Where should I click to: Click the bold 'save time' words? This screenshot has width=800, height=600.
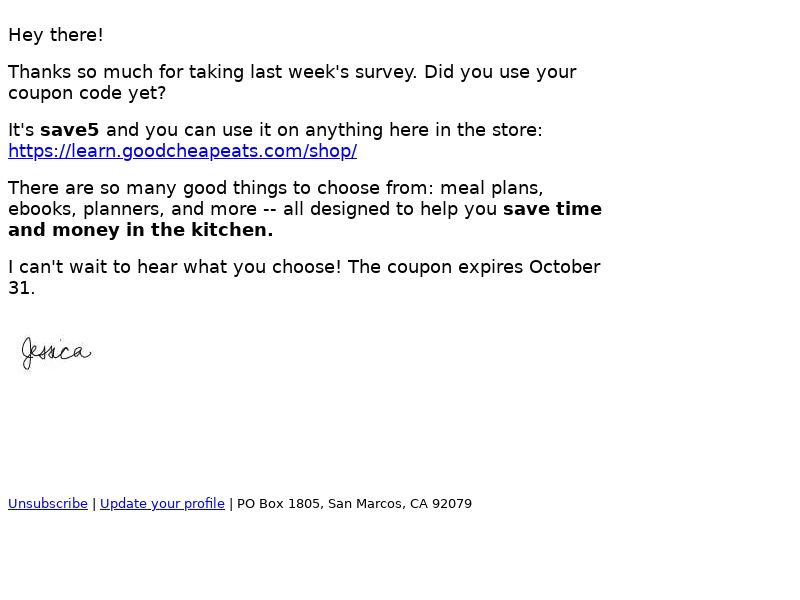(553, 209)
